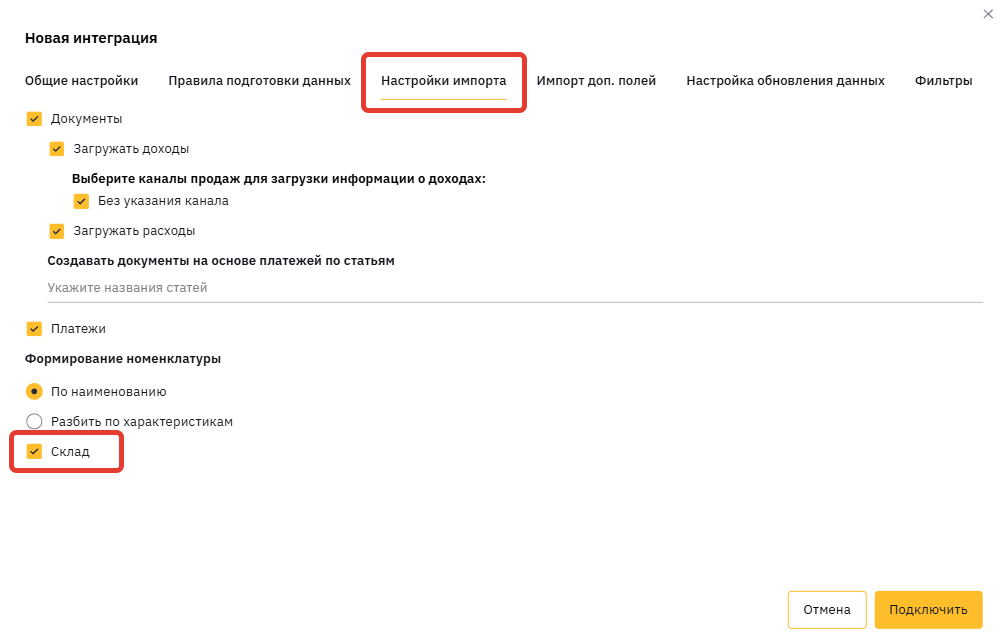Toggle the Загружать доходы checkbox
Screen dimensions: 1003x643
57,149
